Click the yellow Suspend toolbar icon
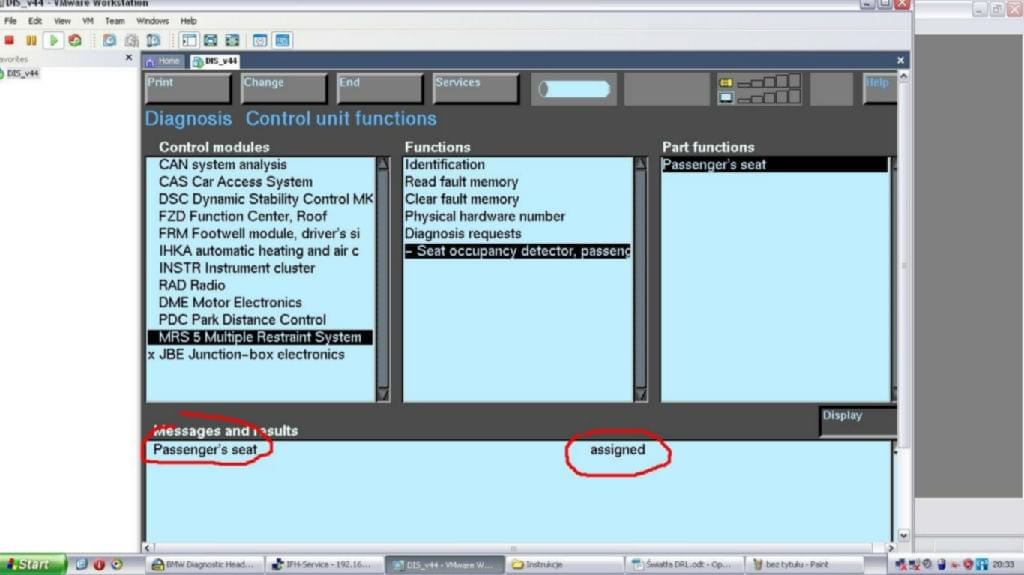Screen dimensions: 1024x575 point(31,41)
